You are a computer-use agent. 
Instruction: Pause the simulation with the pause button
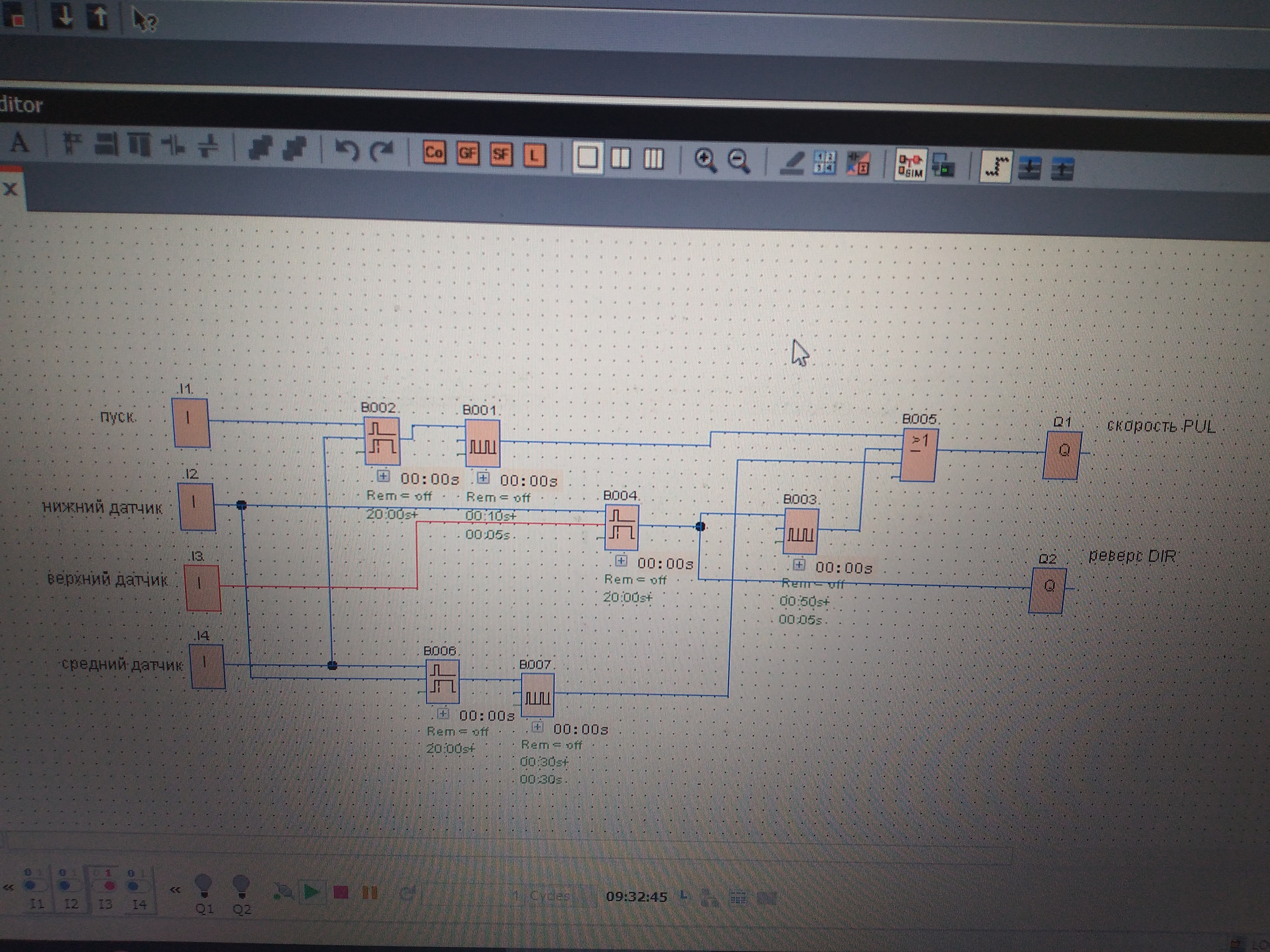[x=370, y=892]
